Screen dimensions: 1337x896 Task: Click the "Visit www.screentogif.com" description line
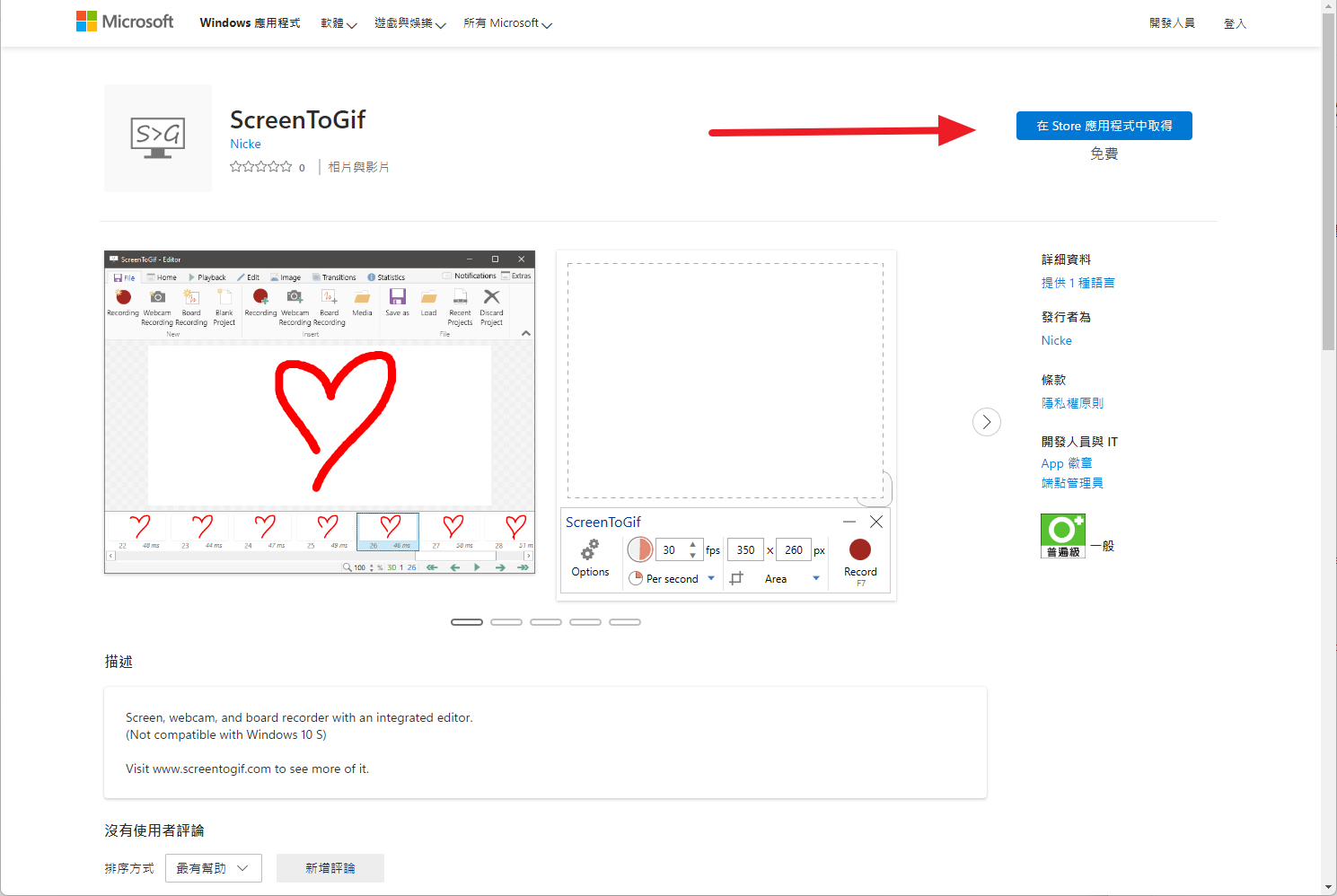247,769
